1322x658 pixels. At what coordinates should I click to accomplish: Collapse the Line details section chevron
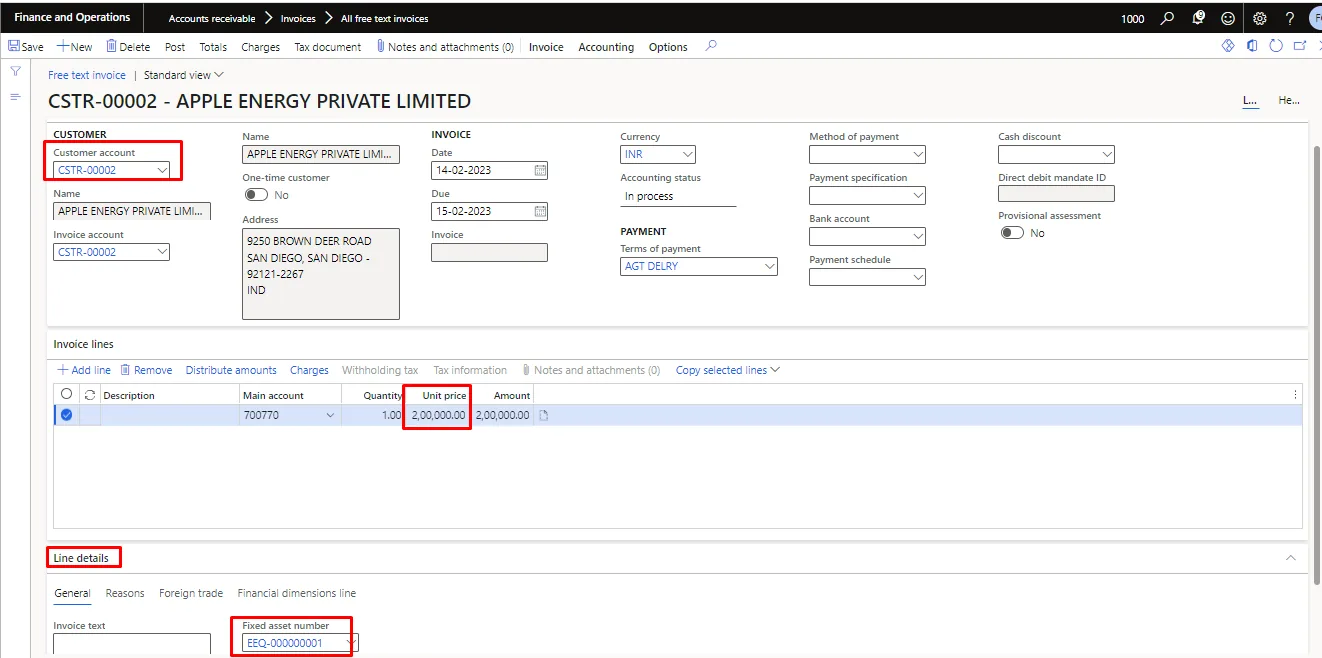pos(1291,557)
